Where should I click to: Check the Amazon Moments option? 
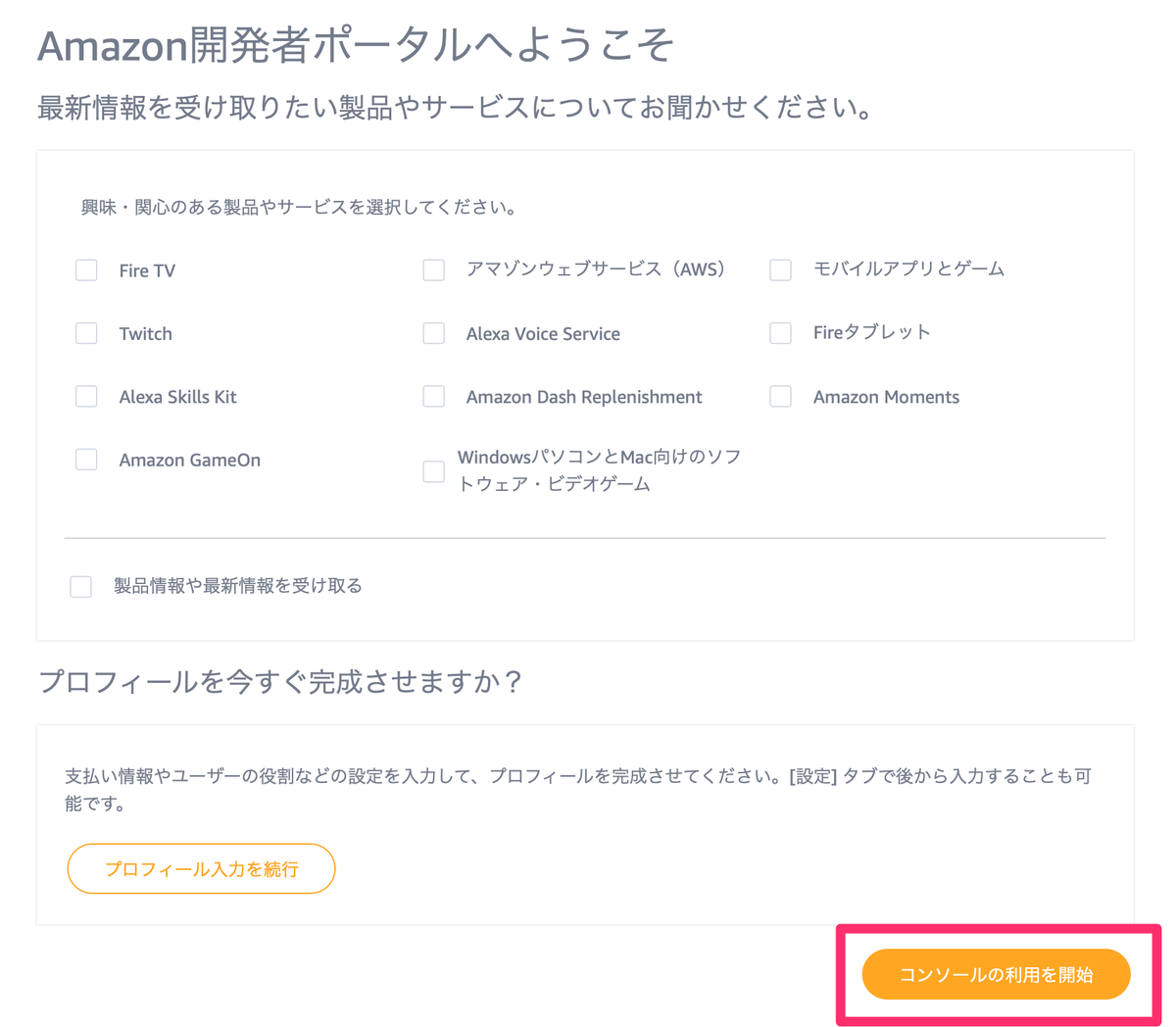point(780,396)
